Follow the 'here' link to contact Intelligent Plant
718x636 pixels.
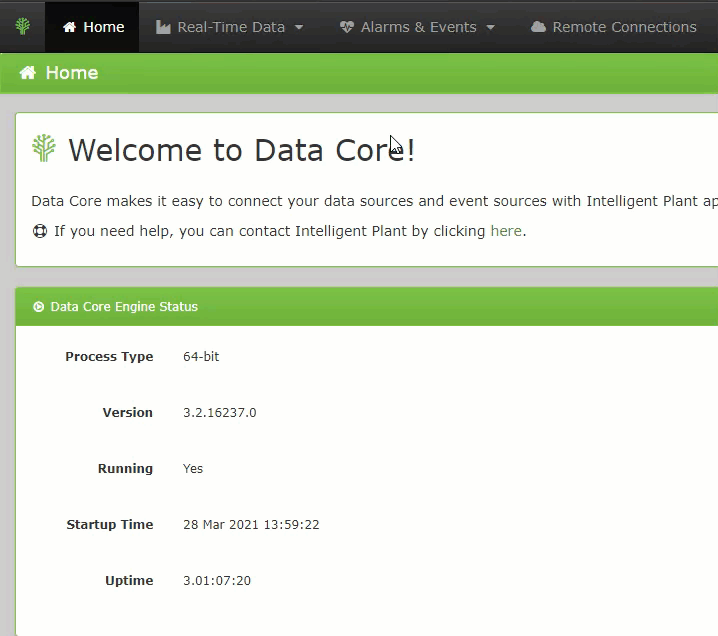pos(506,231)
